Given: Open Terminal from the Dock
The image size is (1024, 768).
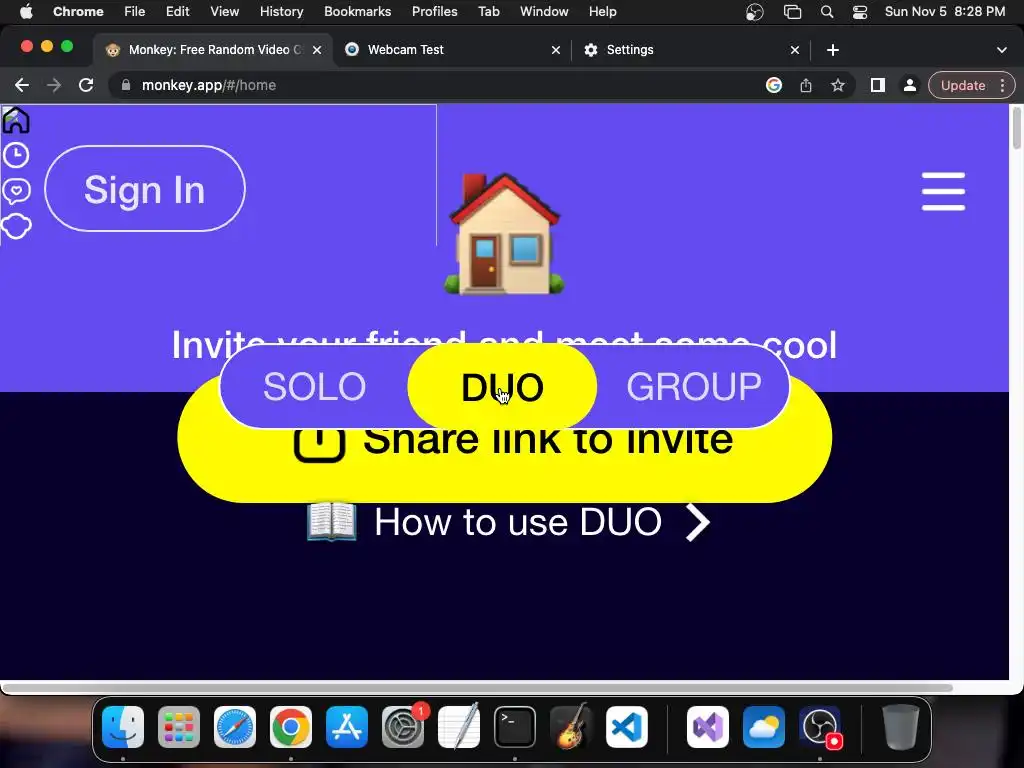Looking at the screenshot, I should pyautogui.click(x=515, y=727).
